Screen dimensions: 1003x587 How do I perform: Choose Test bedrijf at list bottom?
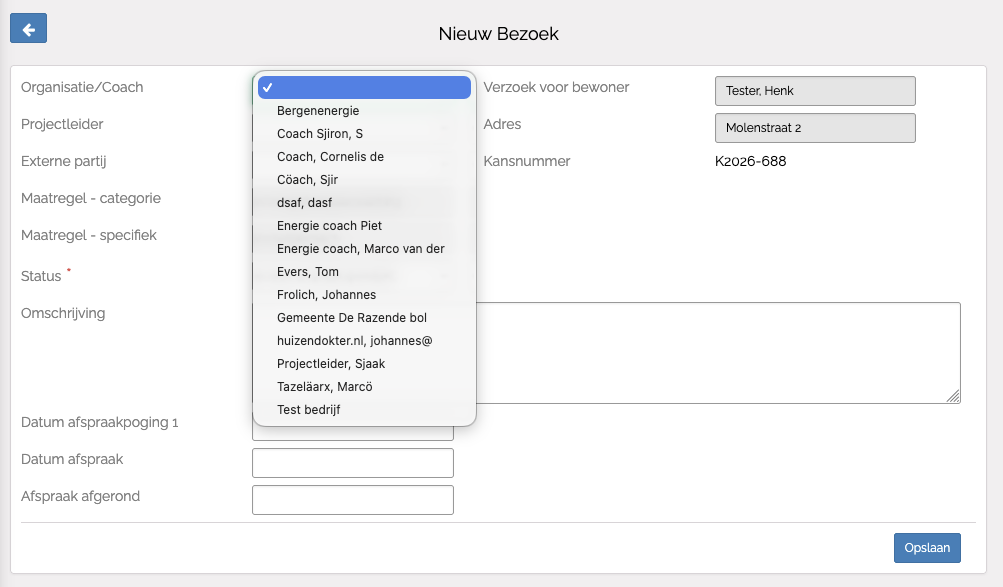[x=308, y=410]
